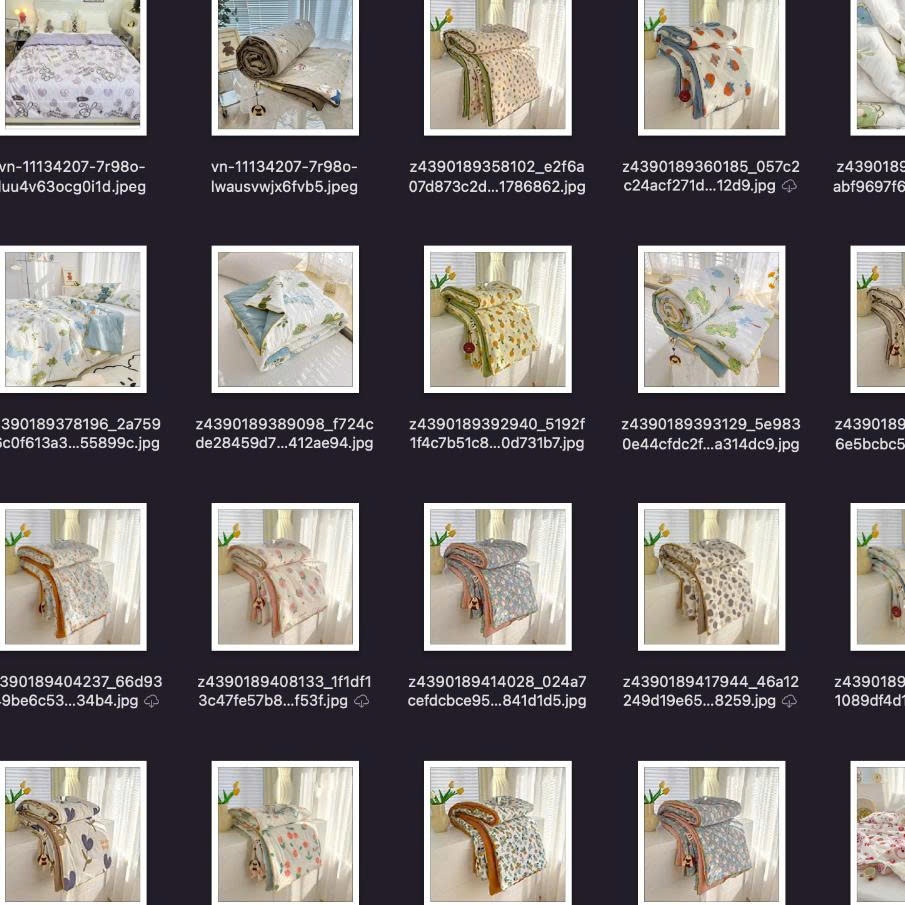Select thumbnail of z4390189417944_46a12 image
This screenshot has width=905, height=905.
coord(711,577)
